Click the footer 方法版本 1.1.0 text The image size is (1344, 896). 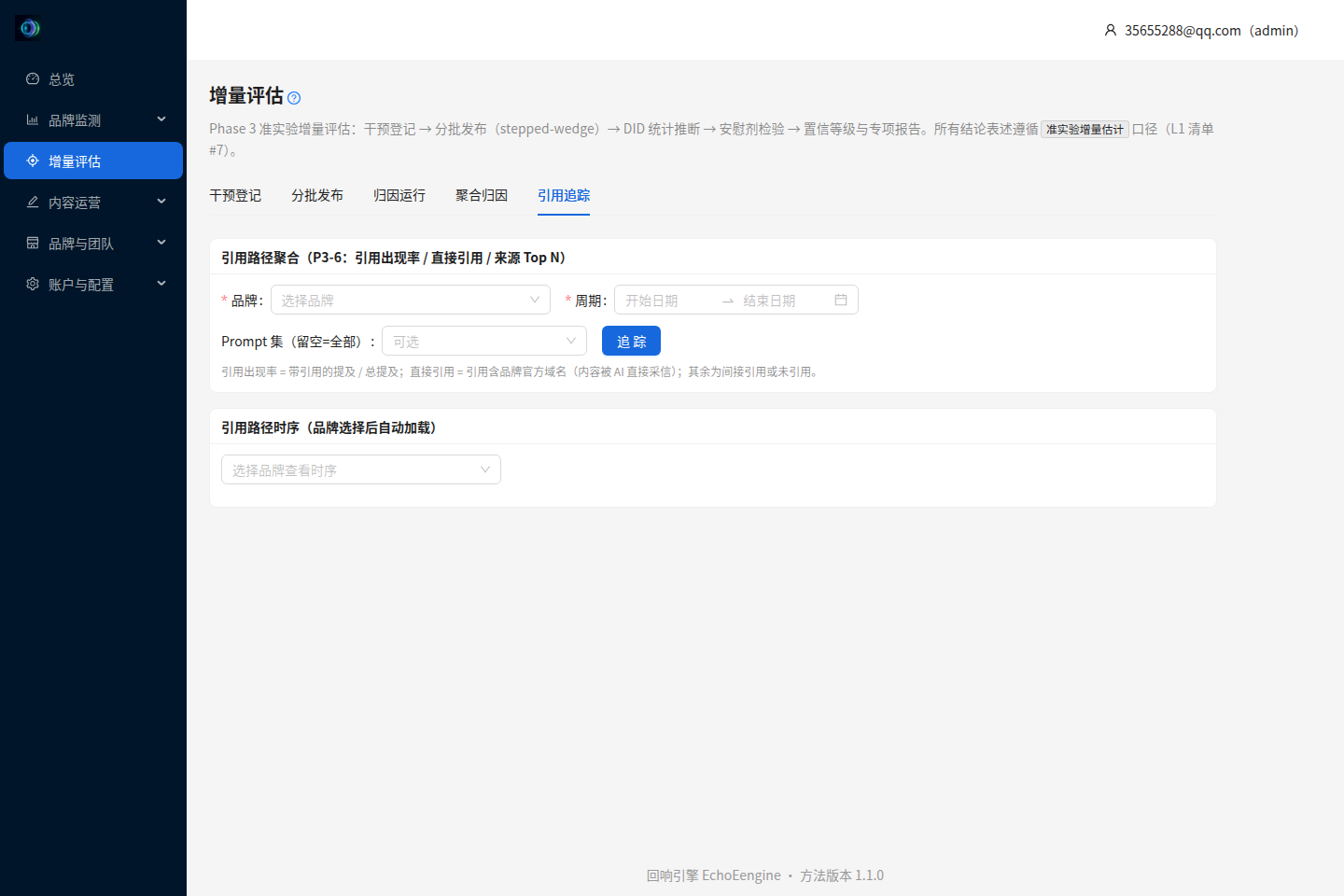pos(842,875)
